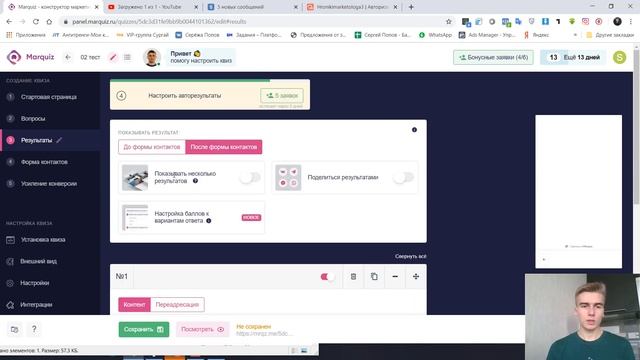Click the Посмотреть preview button

click(203, 329)
